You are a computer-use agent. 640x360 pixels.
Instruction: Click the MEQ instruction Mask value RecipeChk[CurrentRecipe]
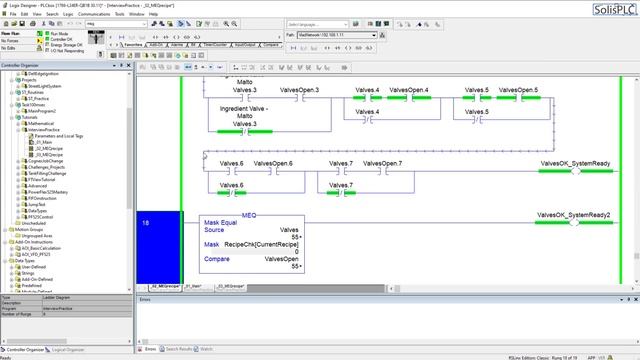261,244
